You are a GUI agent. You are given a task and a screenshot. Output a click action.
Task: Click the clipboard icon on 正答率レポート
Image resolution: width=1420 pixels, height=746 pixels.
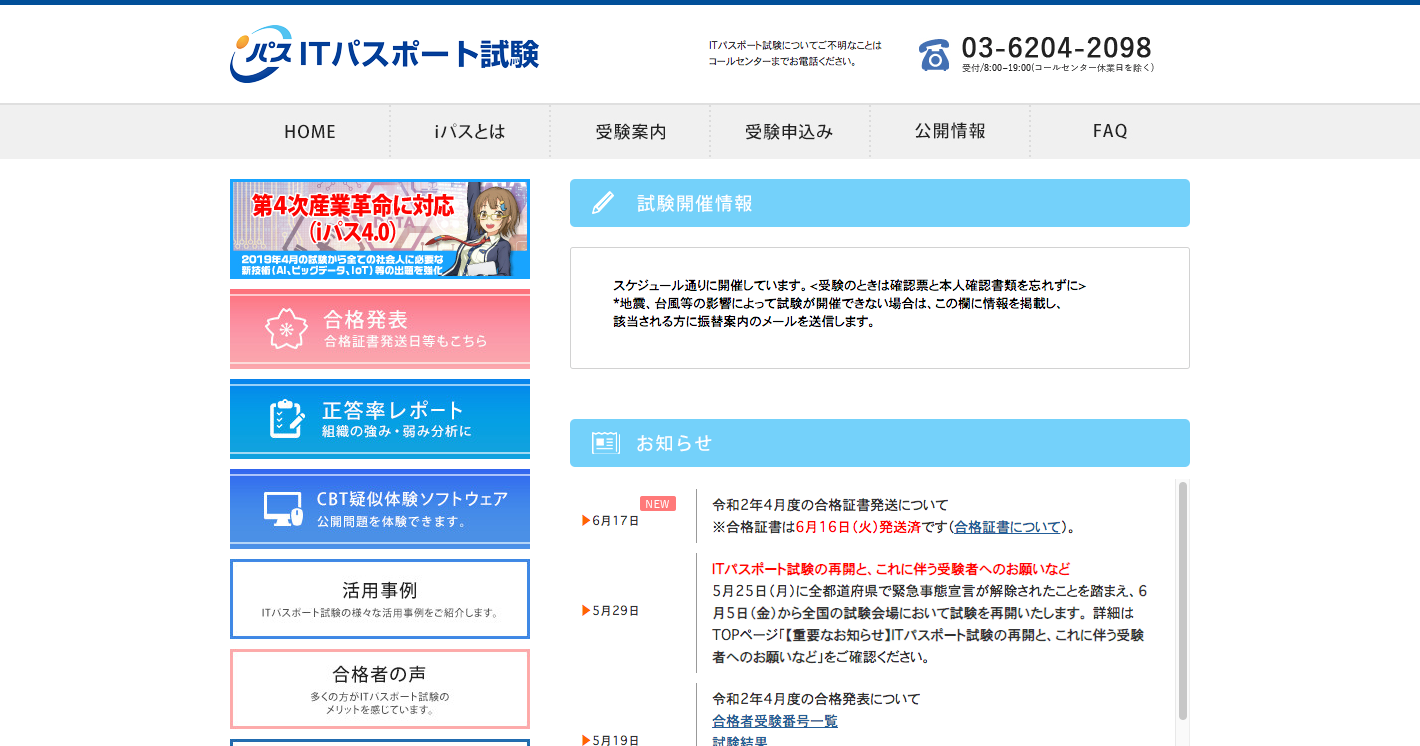click(x=287, y=419)
